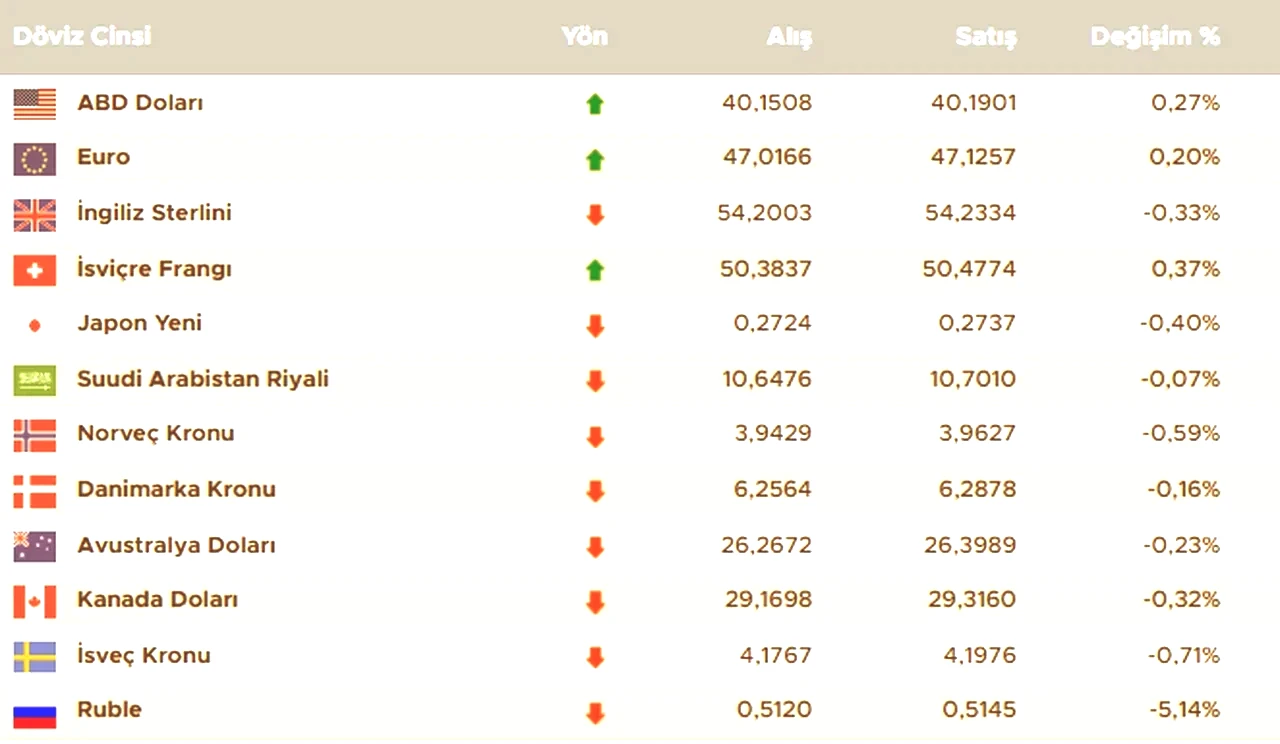Open the Euro currency link

pos(104,157)
